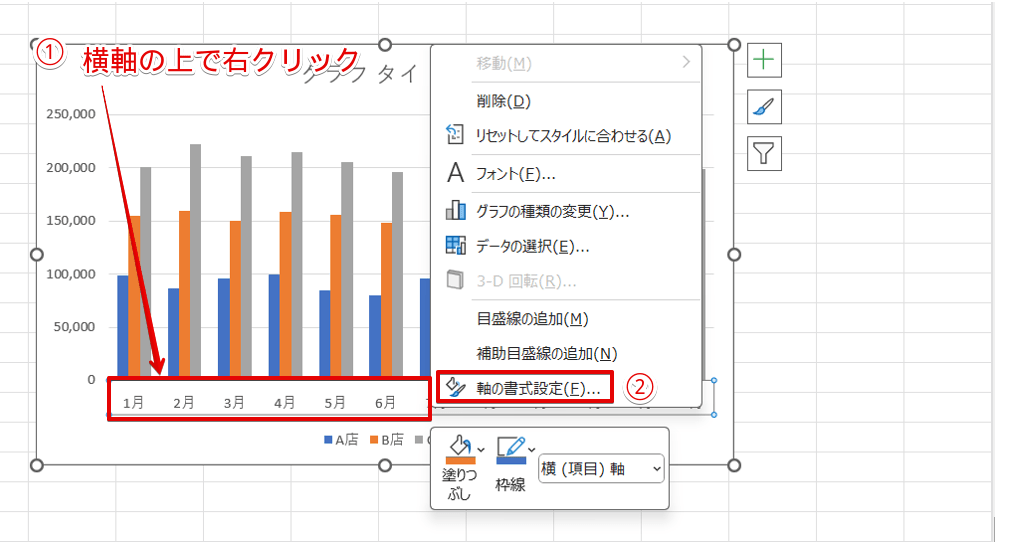Image resolution: width=1016 pixels, height=547 pixels.
Task: Click the data select grid icon
Action: [x=456, y=245]
